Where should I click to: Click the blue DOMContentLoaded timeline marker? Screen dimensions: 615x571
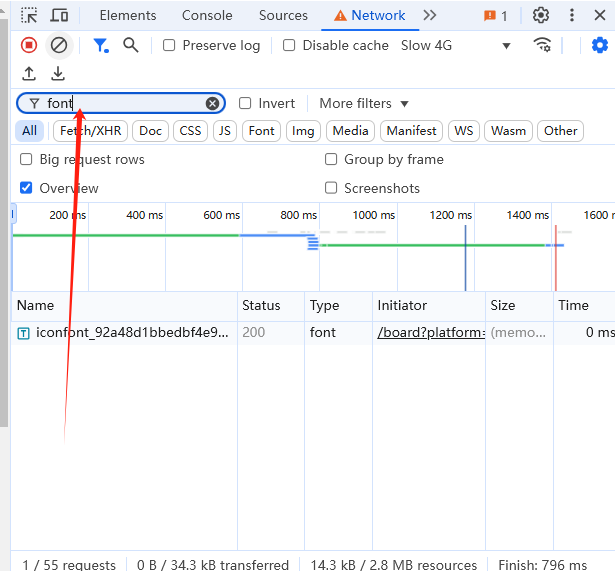pyautogui.click(x=466, y=258)
